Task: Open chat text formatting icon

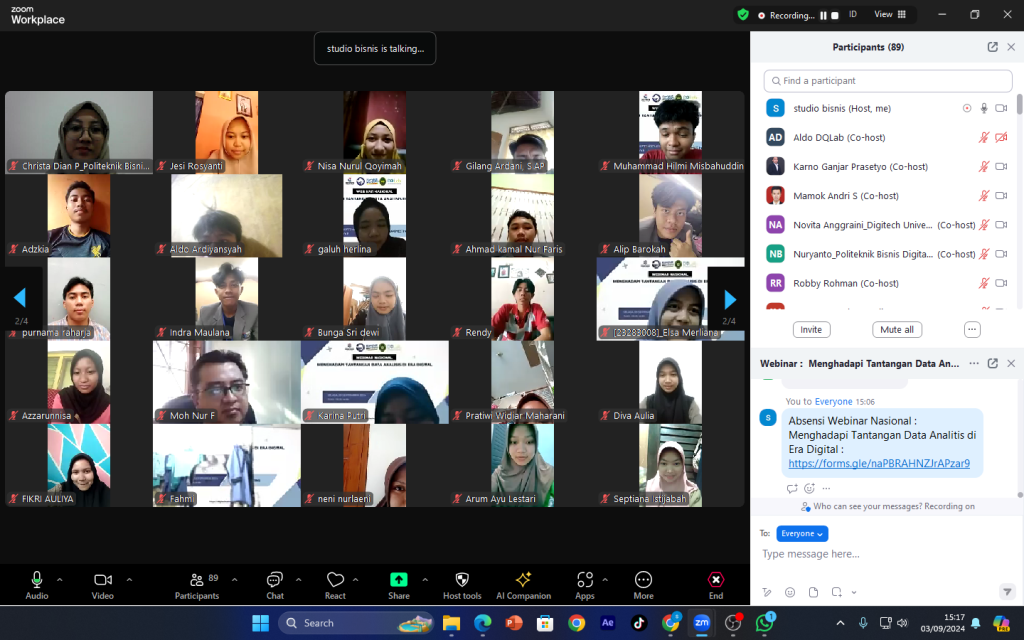Action: 767,592
